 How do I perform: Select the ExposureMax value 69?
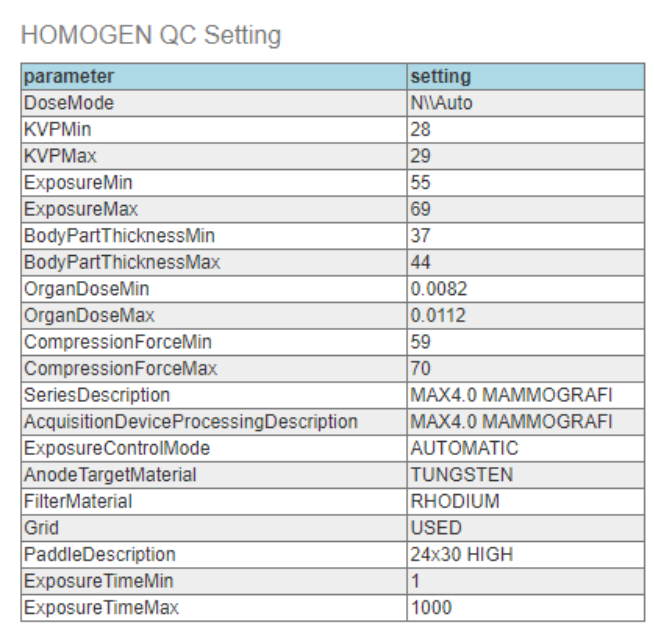click(x=420, y=210)
